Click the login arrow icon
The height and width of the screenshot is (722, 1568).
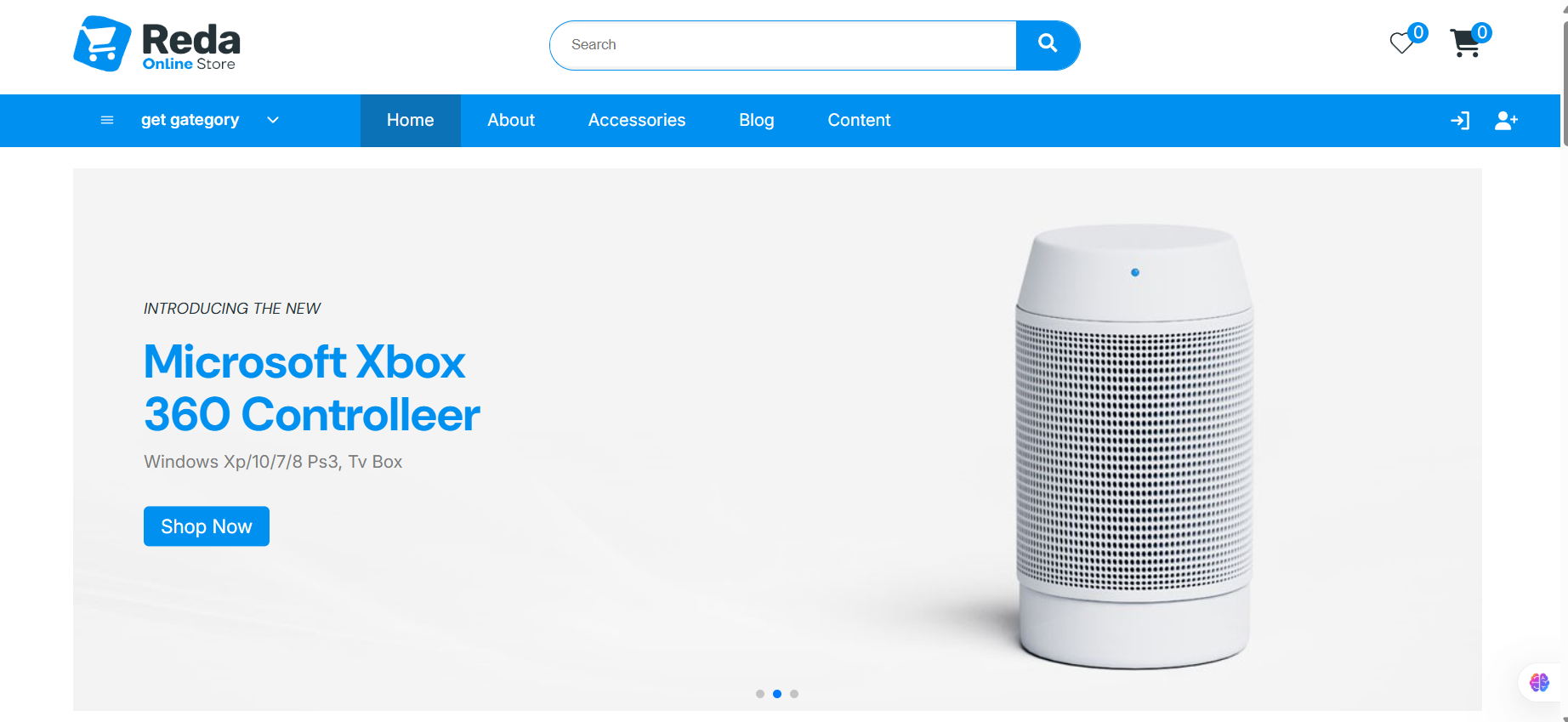pos(1460,121)
